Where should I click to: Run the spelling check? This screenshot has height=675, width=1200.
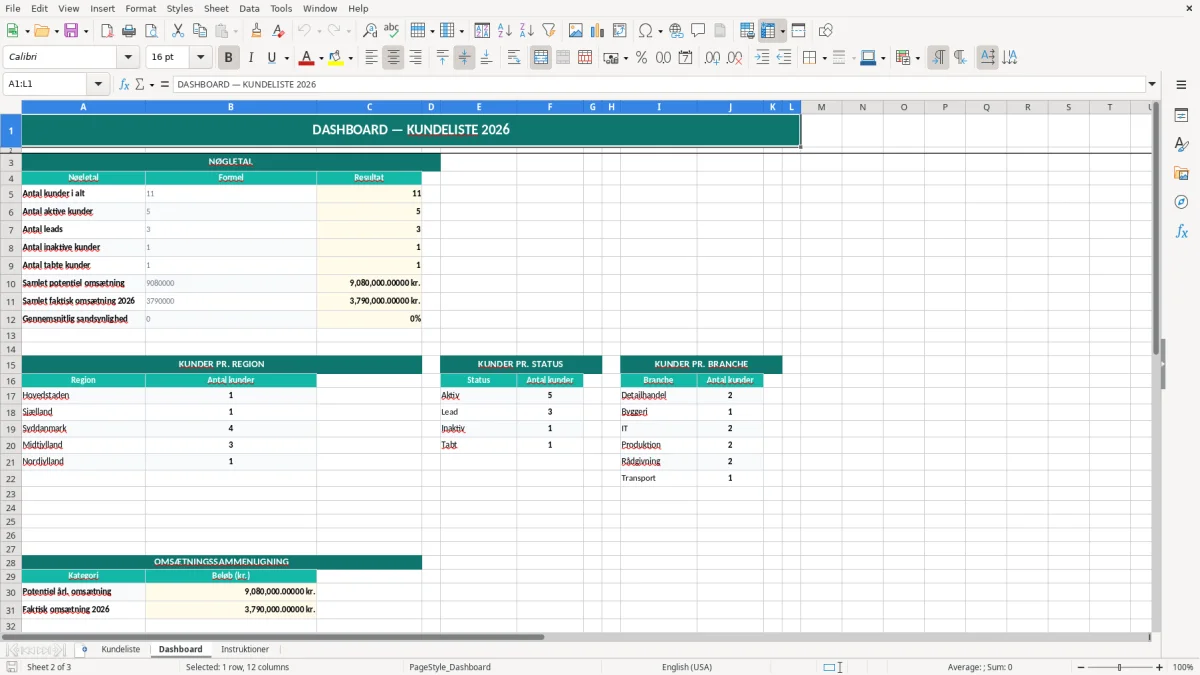tap(392, 31)
